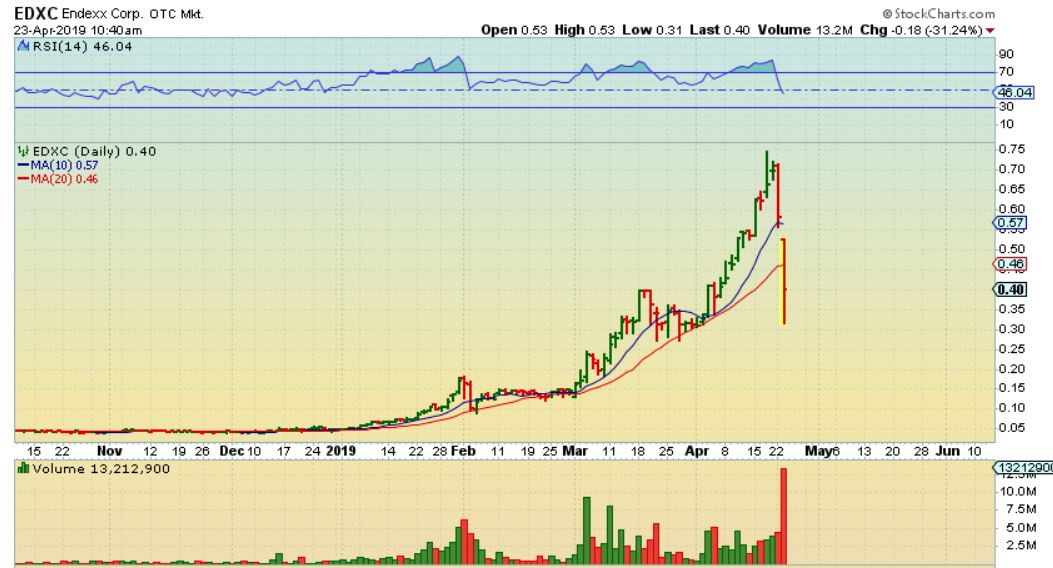The image size is (1053, 568).
Task: Click the candlestick icon before EDXC (Daily)
Action: click(x=24, y=152)
